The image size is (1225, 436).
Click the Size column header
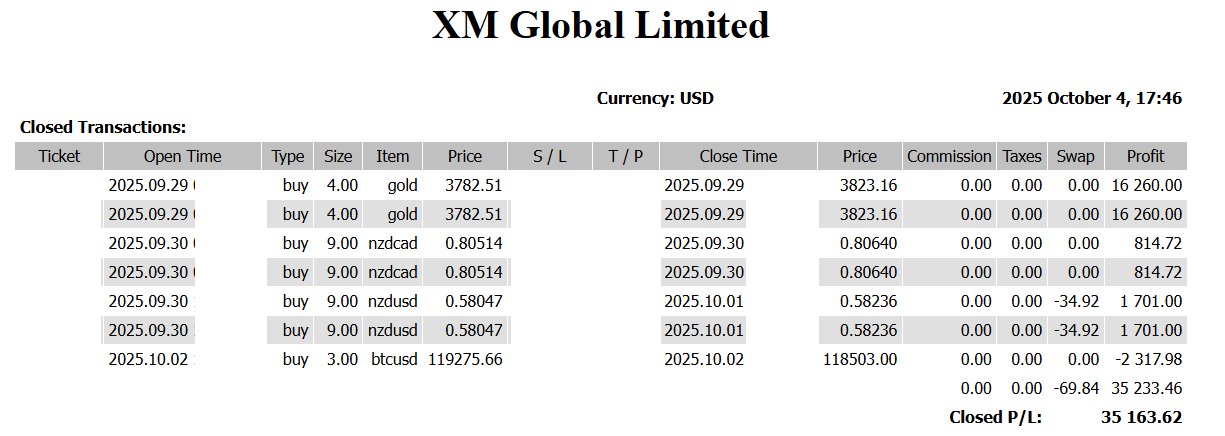point(338,156)
